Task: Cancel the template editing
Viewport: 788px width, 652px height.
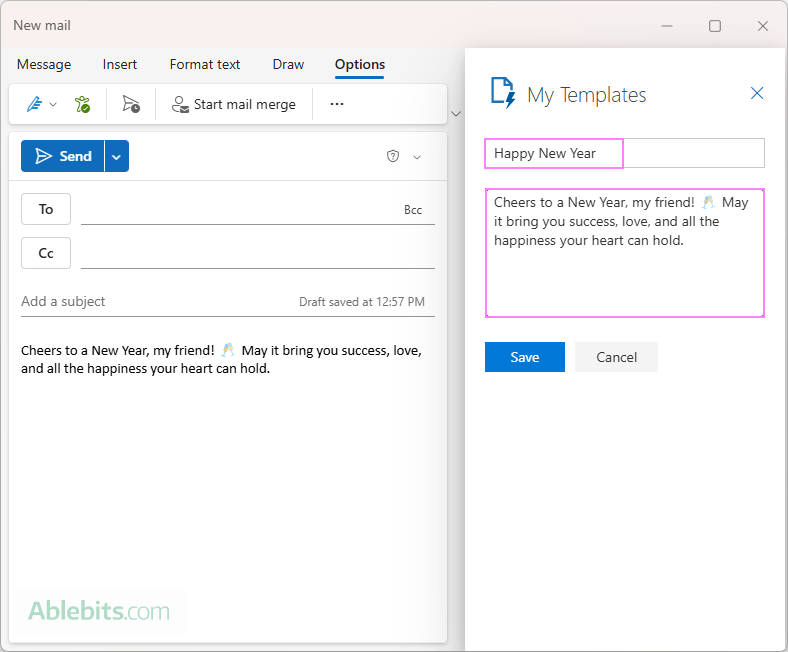Action: (616, 357)
